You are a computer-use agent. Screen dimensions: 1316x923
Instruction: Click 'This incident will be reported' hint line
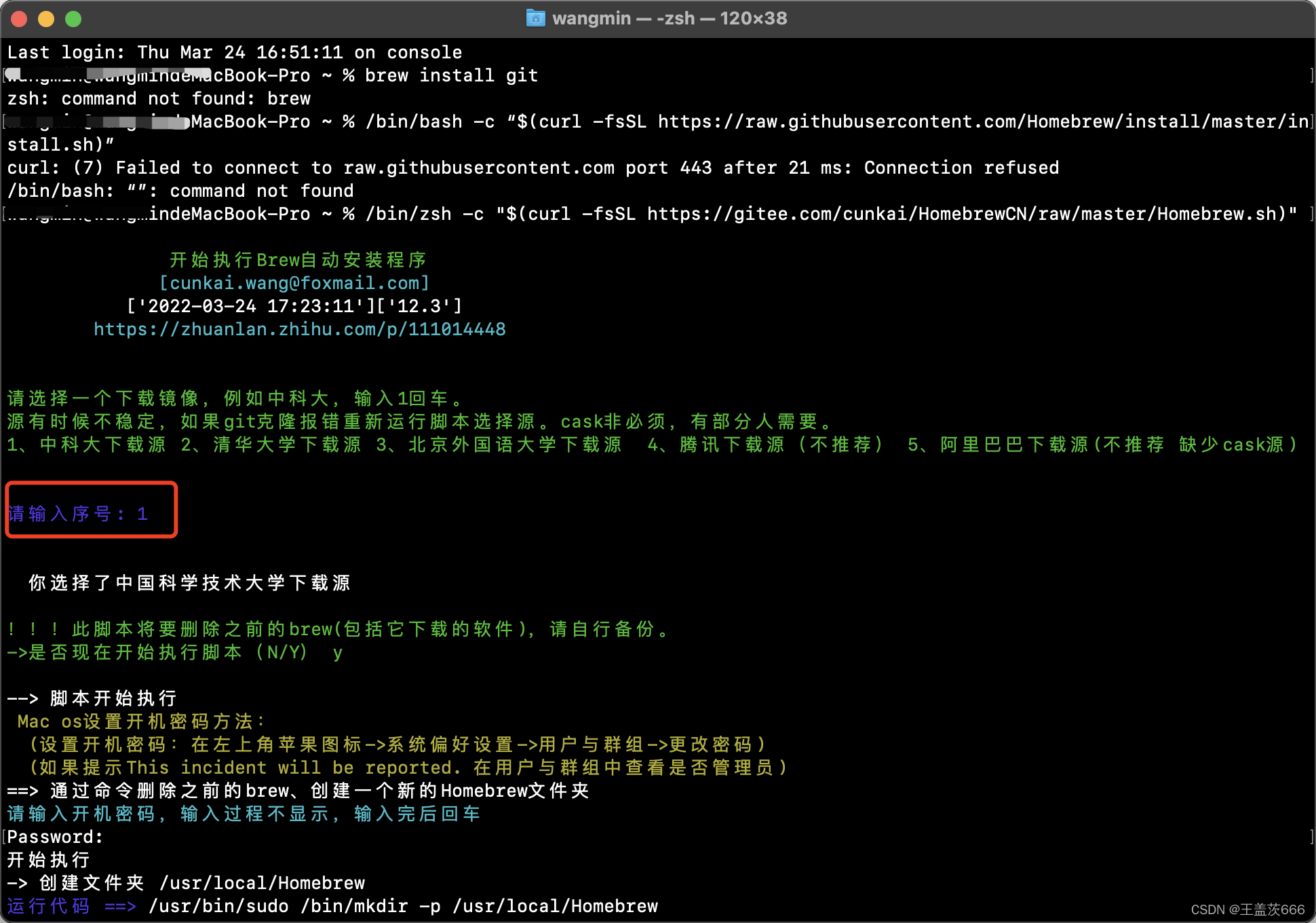click(x=408, y=768)
